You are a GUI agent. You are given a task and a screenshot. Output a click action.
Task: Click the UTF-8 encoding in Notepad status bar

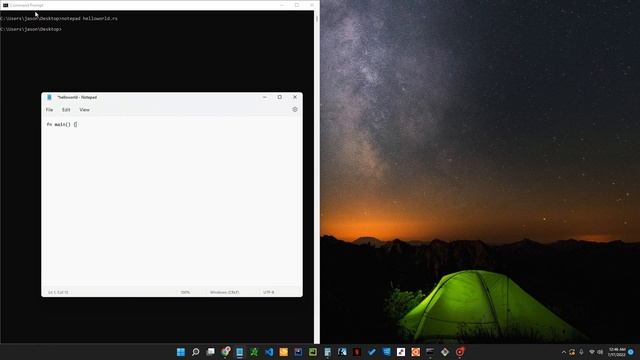pos(269,292)
